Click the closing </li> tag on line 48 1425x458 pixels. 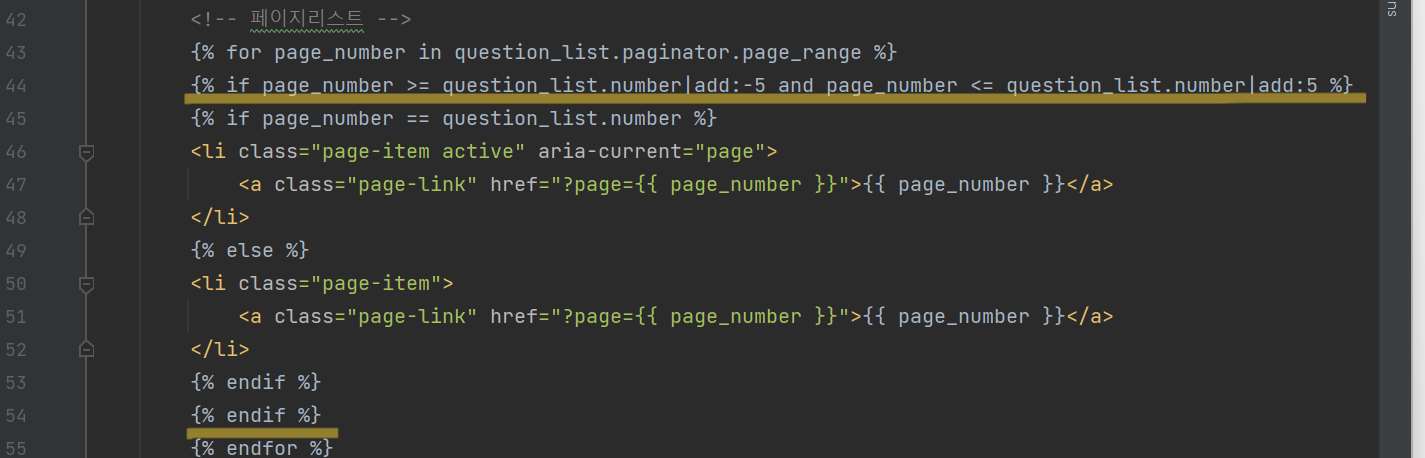[x=220, y=217]
